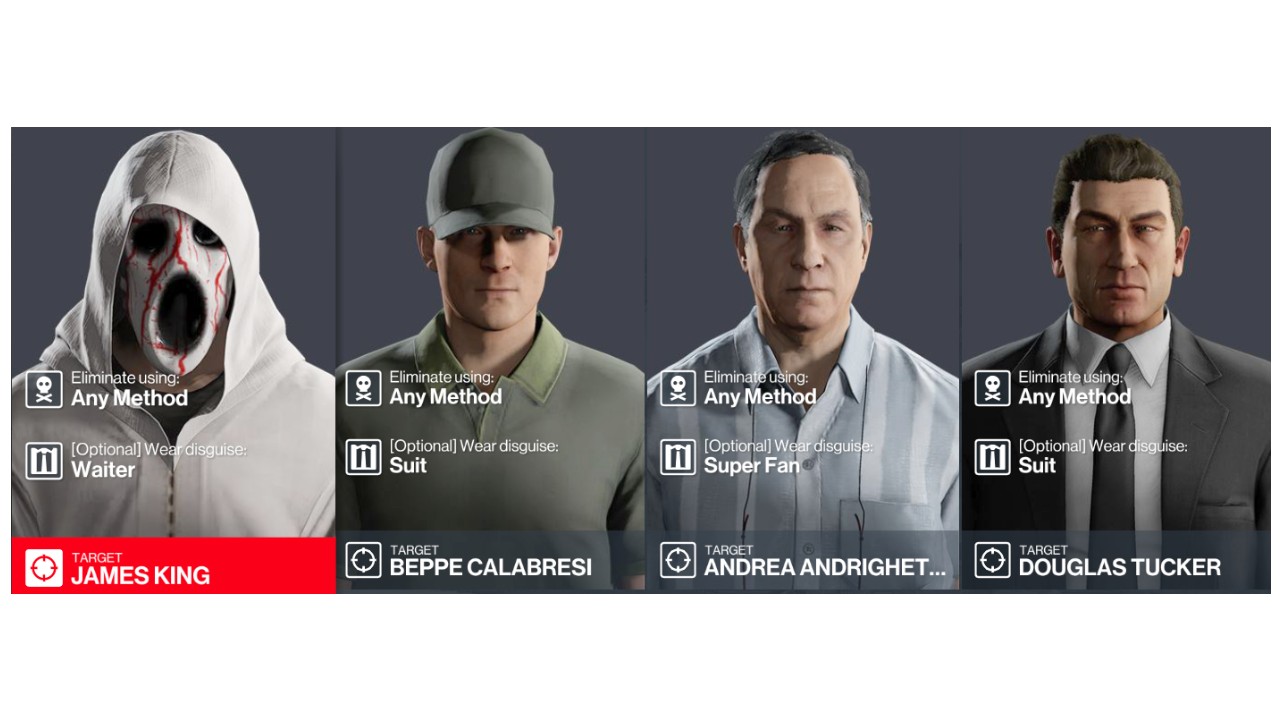
Task: Click the Douglas Tucker suited portrait
Action: tap(1116, 330)
